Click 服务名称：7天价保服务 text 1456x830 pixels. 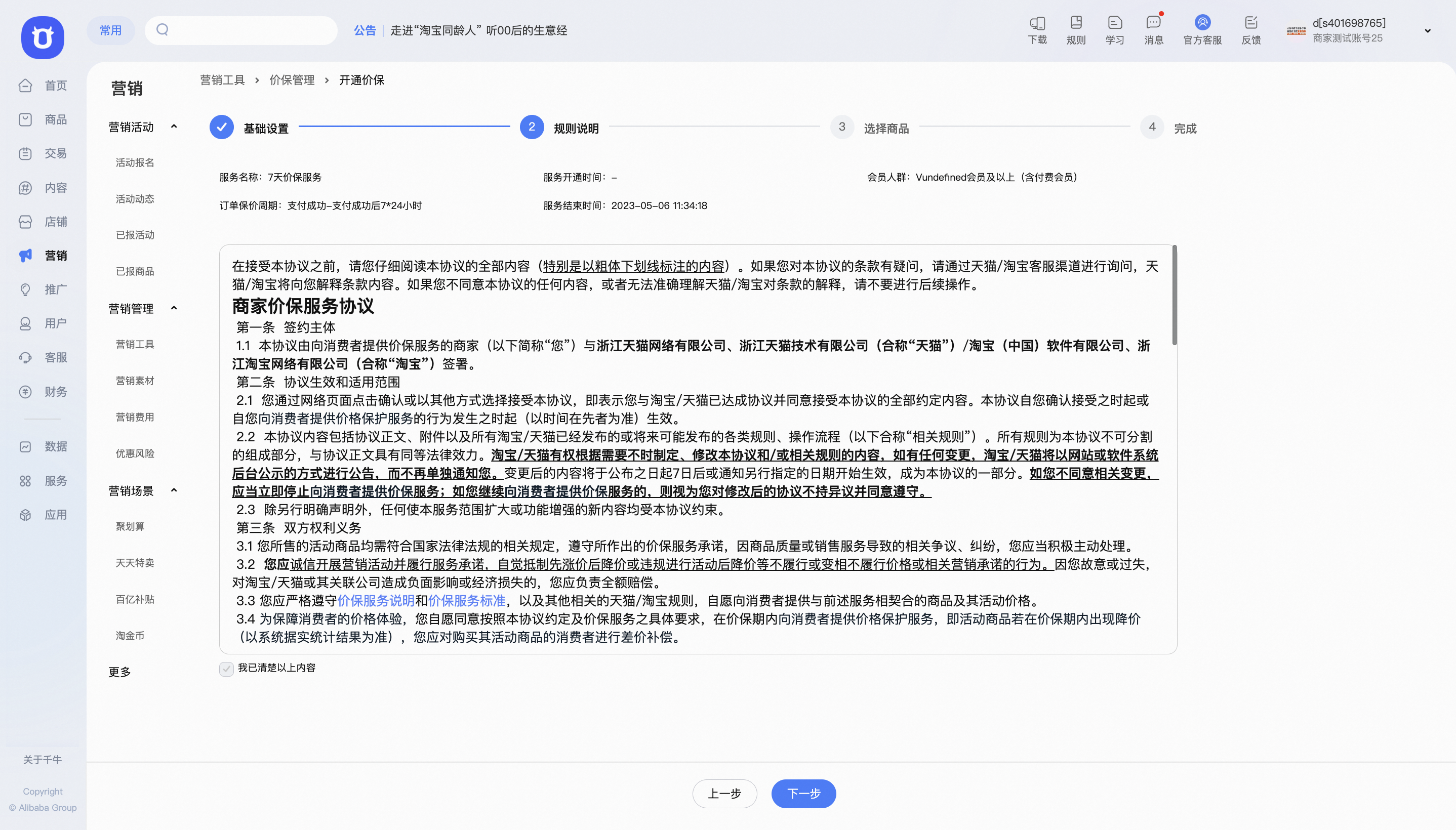[270, 177]
